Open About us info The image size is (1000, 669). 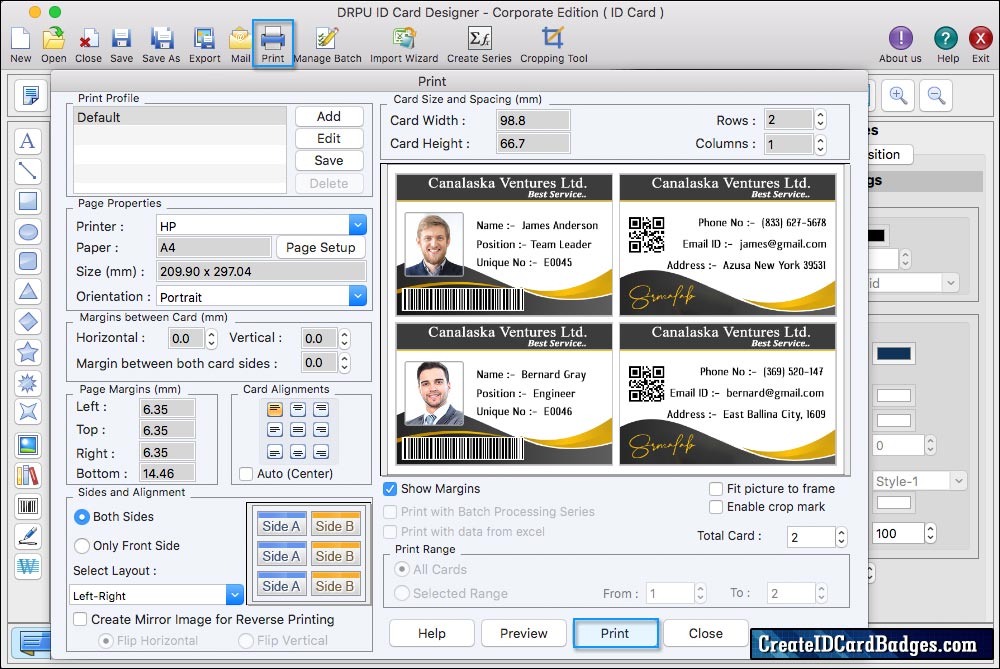900,44
